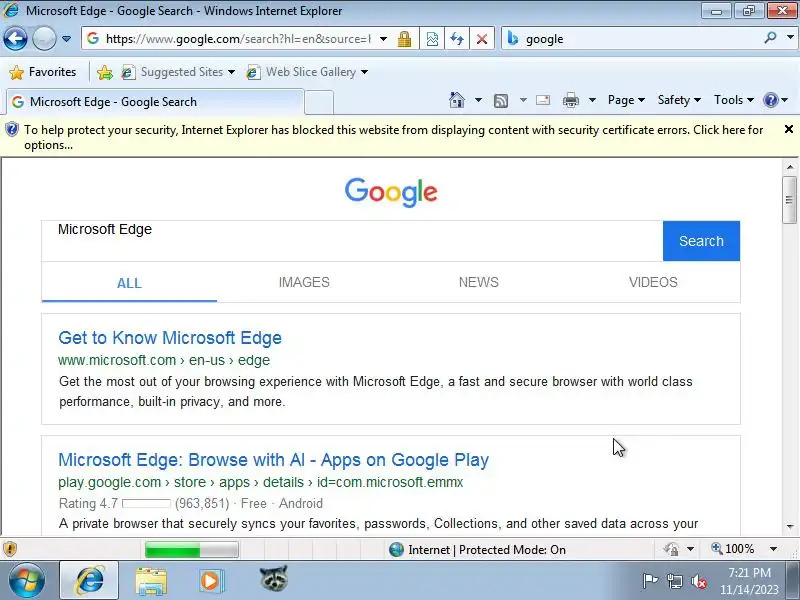The width and height of the screenshot is (800, 600).
Task: Click play.google.com store apps details URL
Action: coord(261,482)
